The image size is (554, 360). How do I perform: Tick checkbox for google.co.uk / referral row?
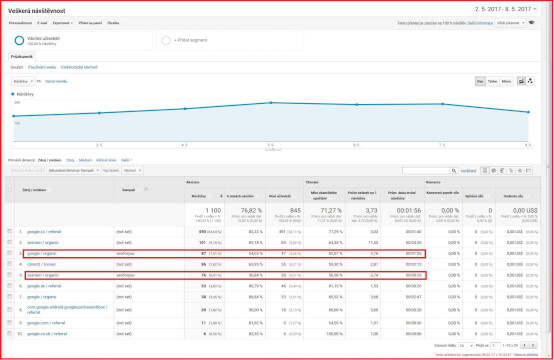(10, 333)
